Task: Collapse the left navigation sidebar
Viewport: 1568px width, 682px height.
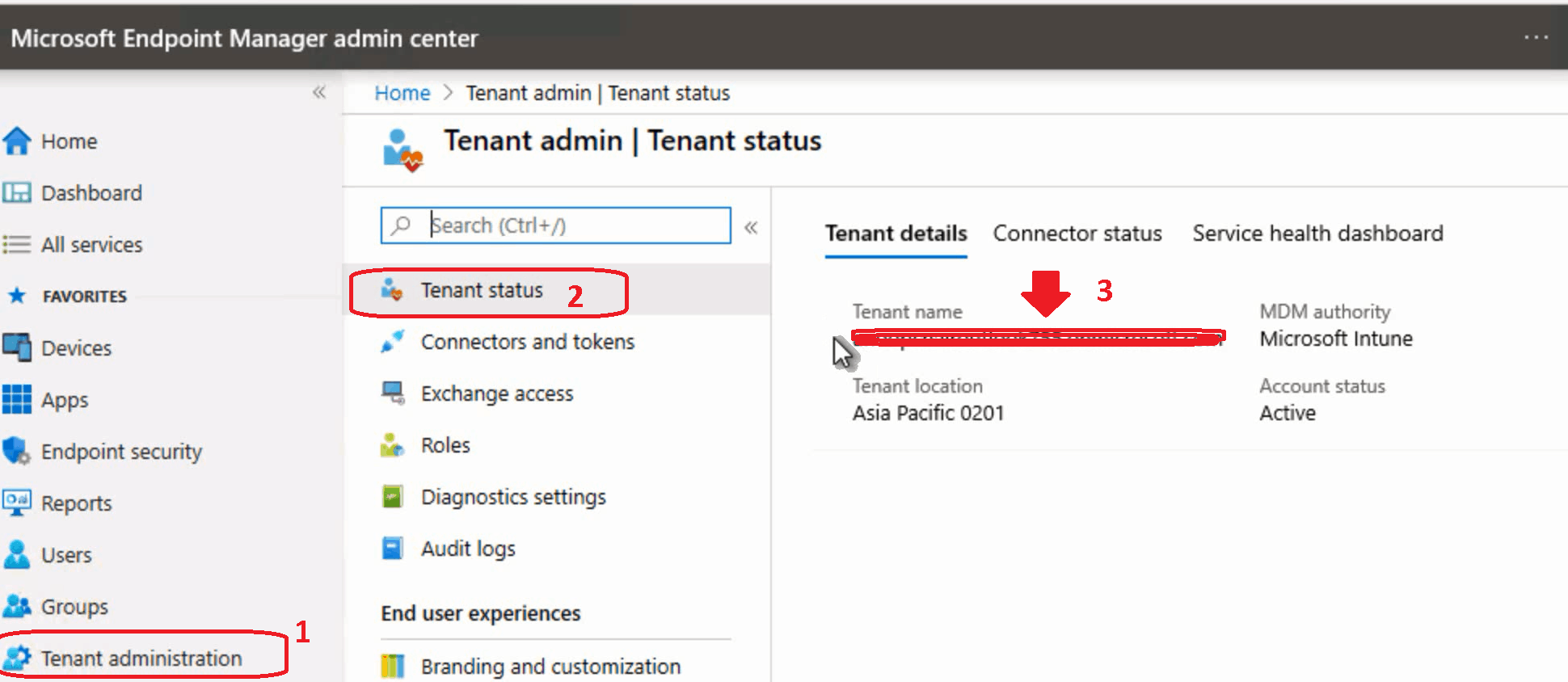Action: click(319, 92)
